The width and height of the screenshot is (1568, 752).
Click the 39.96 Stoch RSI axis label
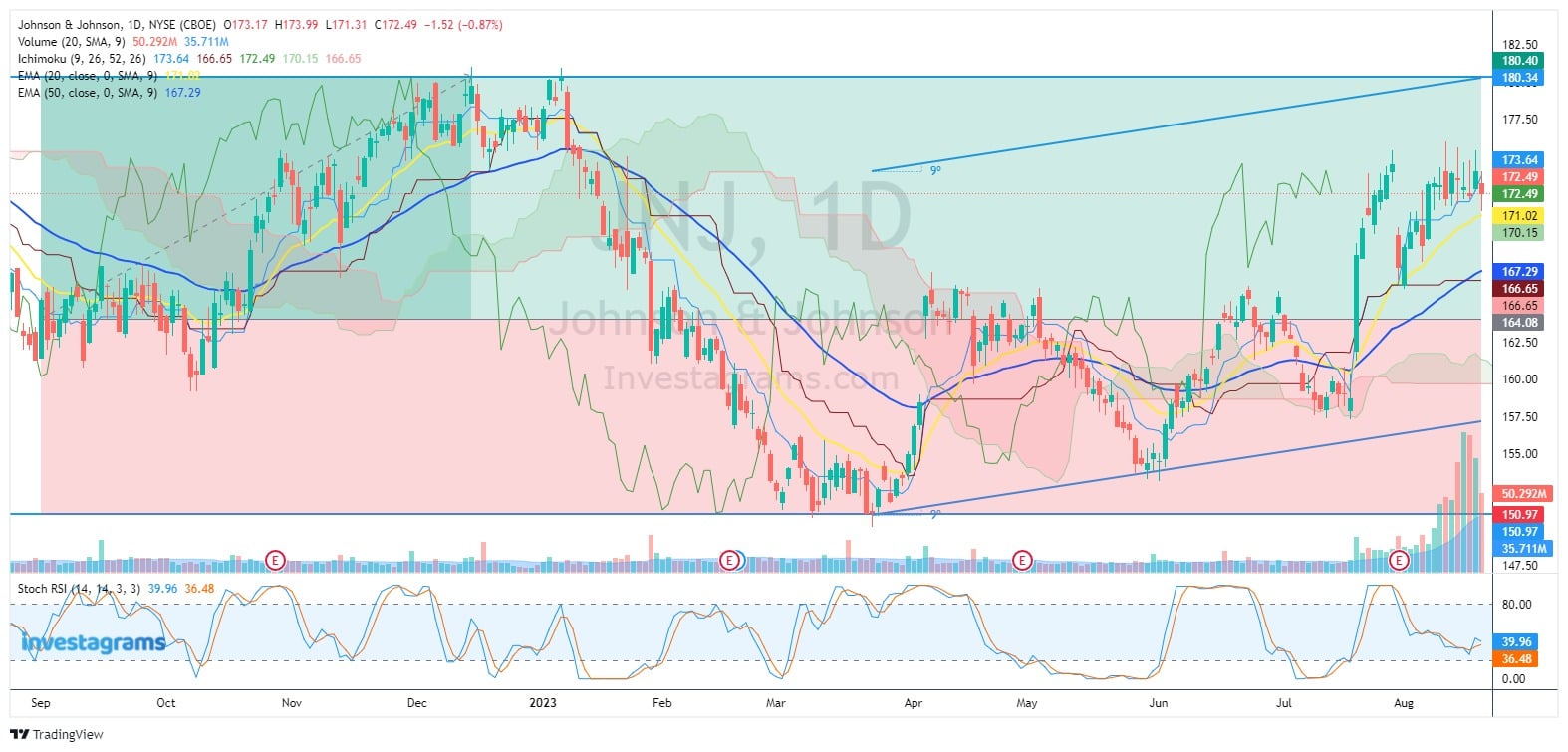(1516, 642)
